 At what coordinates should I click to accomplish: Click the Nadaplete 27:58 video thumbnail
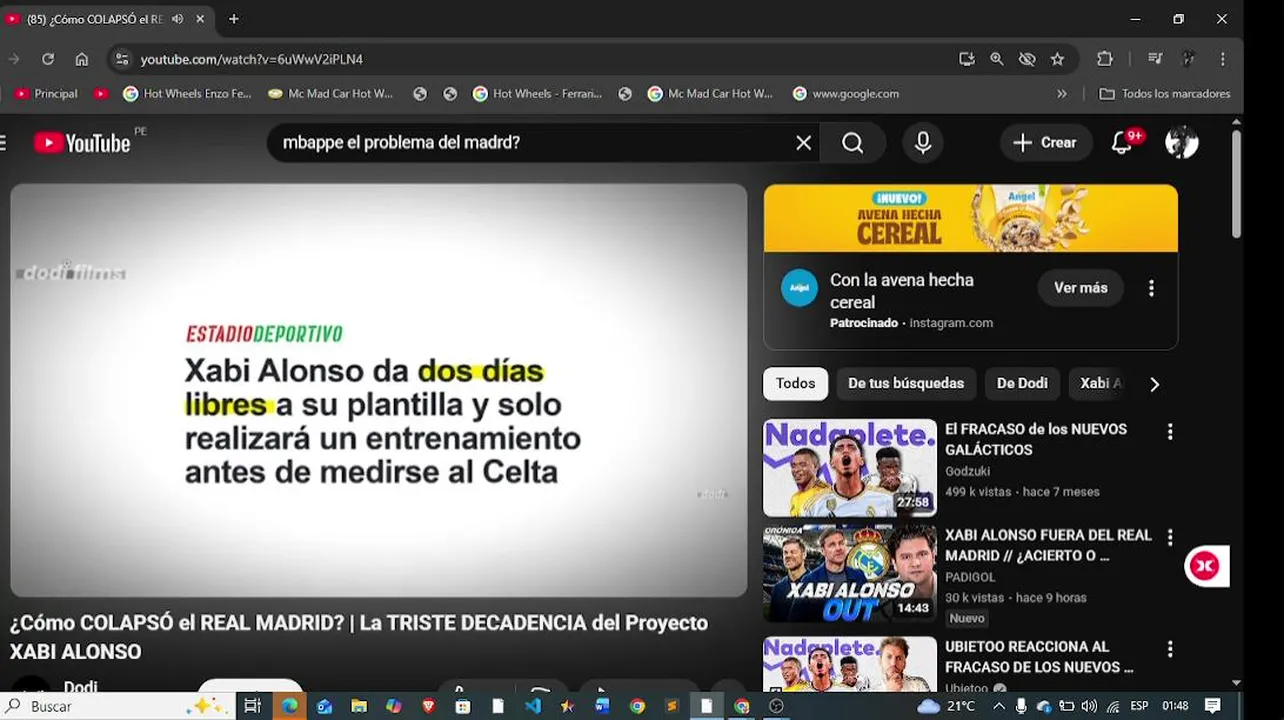[849, 467]
